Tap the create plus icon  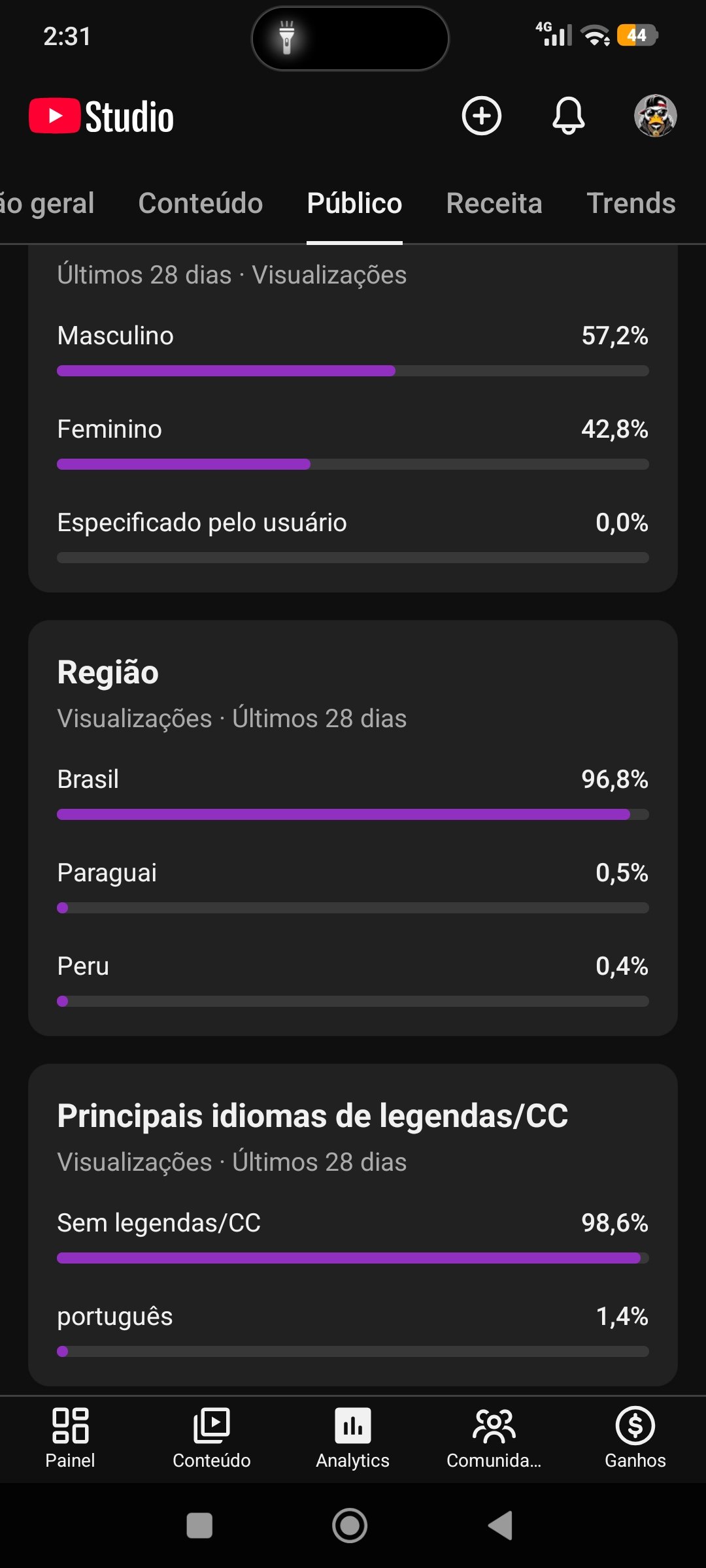point(482,116)
